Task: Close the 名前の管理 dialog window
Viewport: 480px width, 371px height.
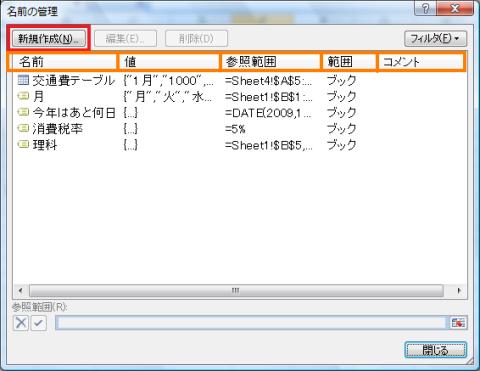Action: pyautogui.click(x=455, y=8)
